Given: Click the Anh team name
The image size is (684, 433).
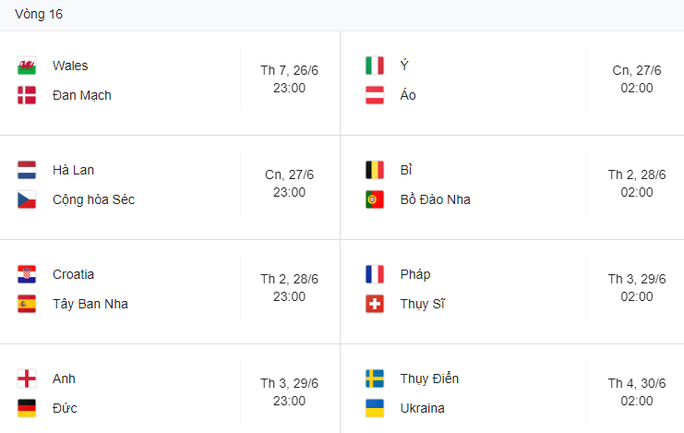Looking at the screenshot, I should point(64,379).
